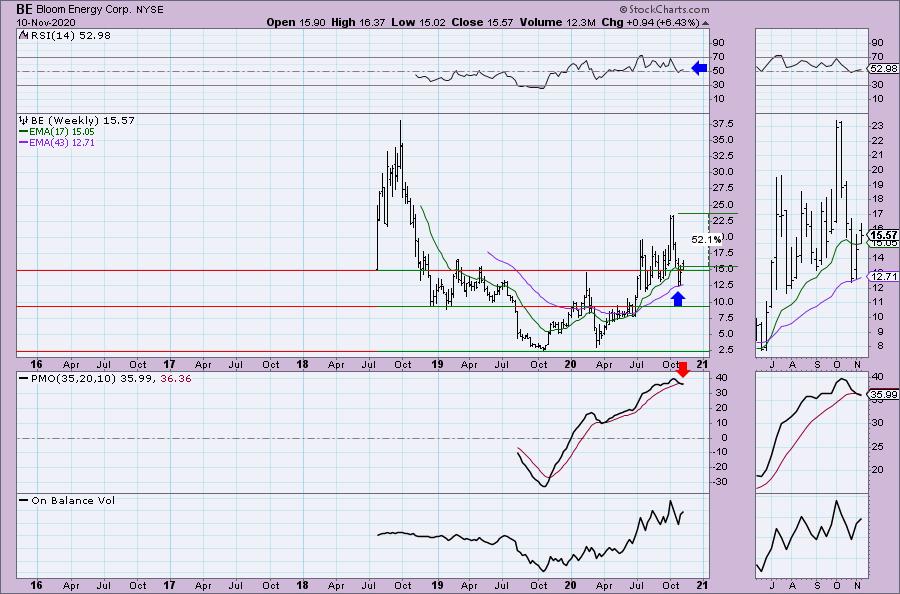This screenshot has width=900, height=594.
Task: Click the BE ticker symbol in title
Action: coord(24,9)
